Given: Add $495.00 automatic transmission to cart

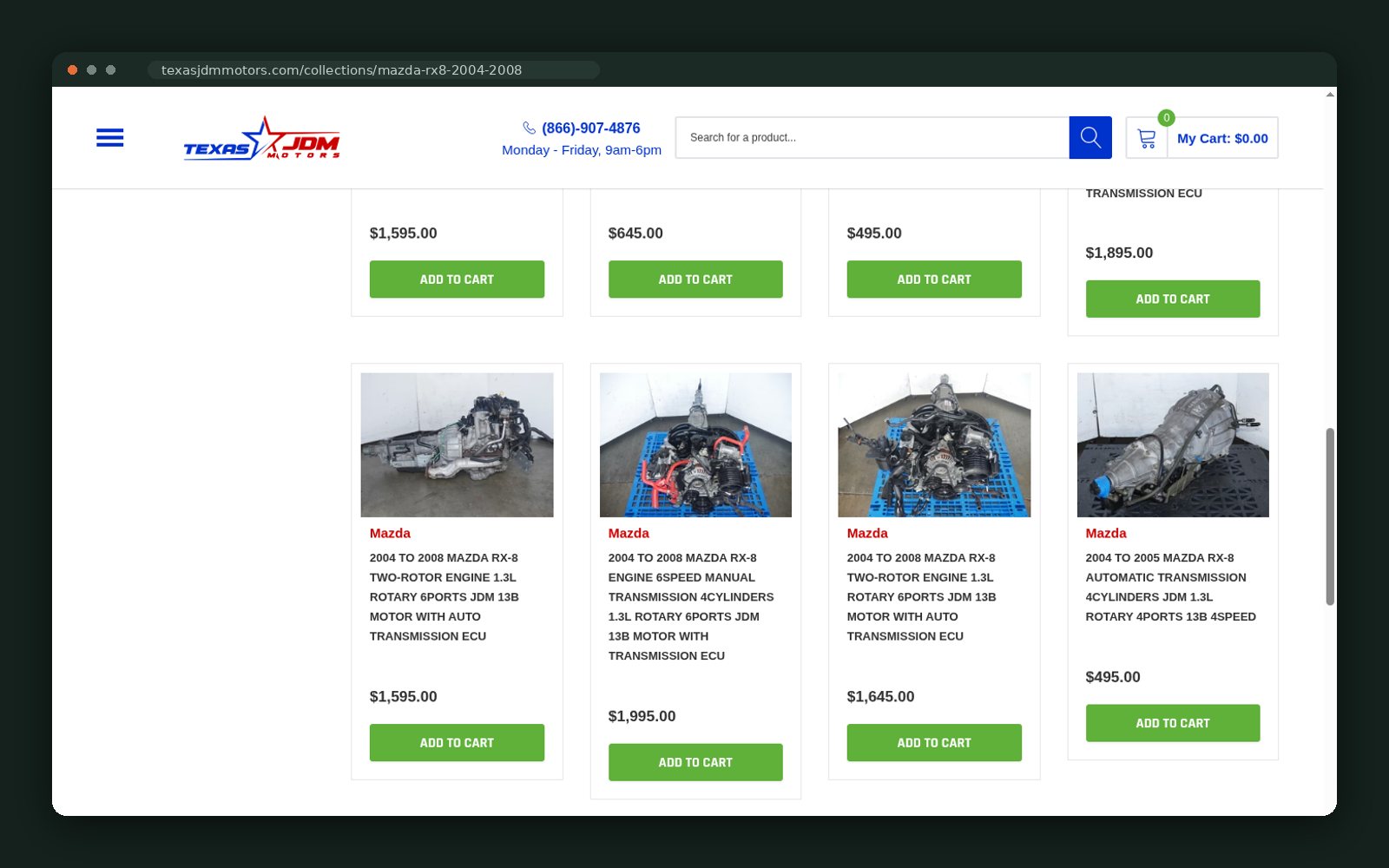Looking at the screenshot, I should point(1173,723).
